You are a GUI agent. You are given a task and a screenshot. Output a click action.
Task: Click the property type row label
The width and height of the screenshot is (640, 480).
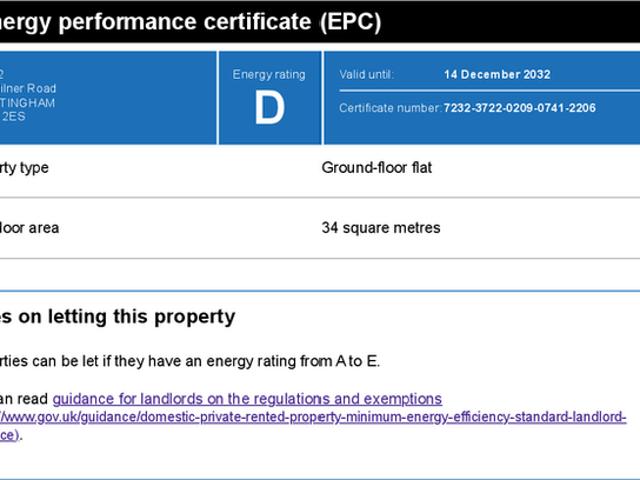pyautogui.click(x=24, y=168)
